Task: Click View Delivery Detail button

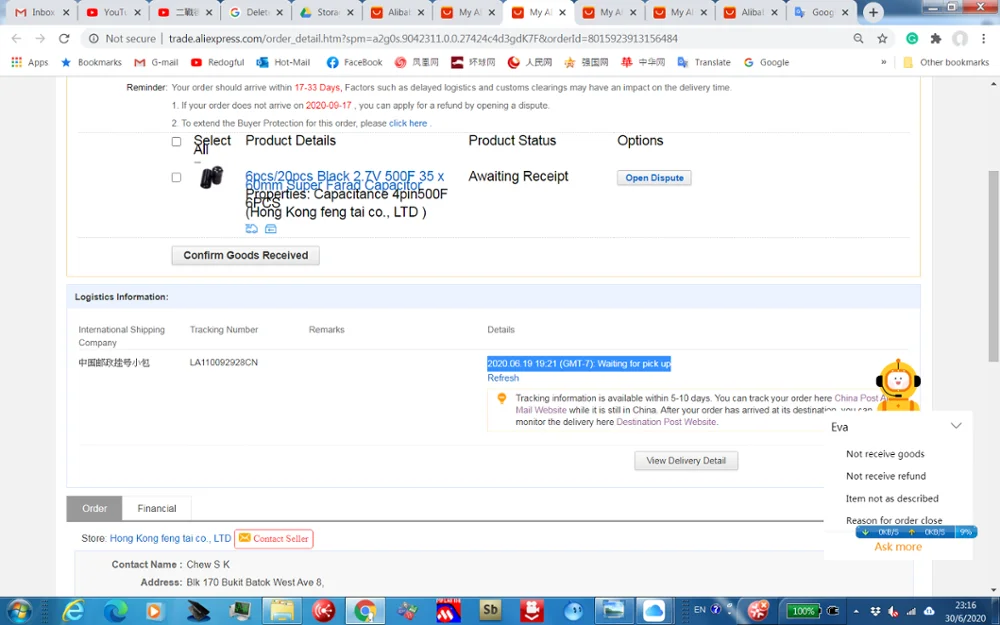Action: [686, 460]
